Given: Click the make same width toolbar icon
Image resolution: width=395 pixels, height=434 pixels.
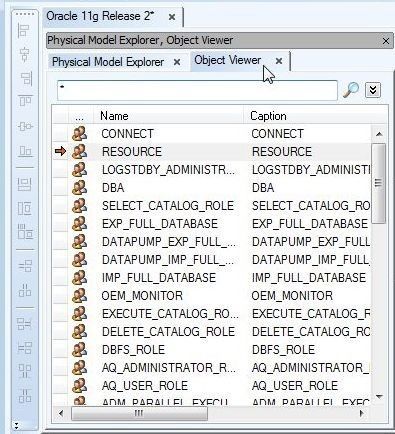Looking at the screenshot, I should pyautogui.click(x=25, y=184).
